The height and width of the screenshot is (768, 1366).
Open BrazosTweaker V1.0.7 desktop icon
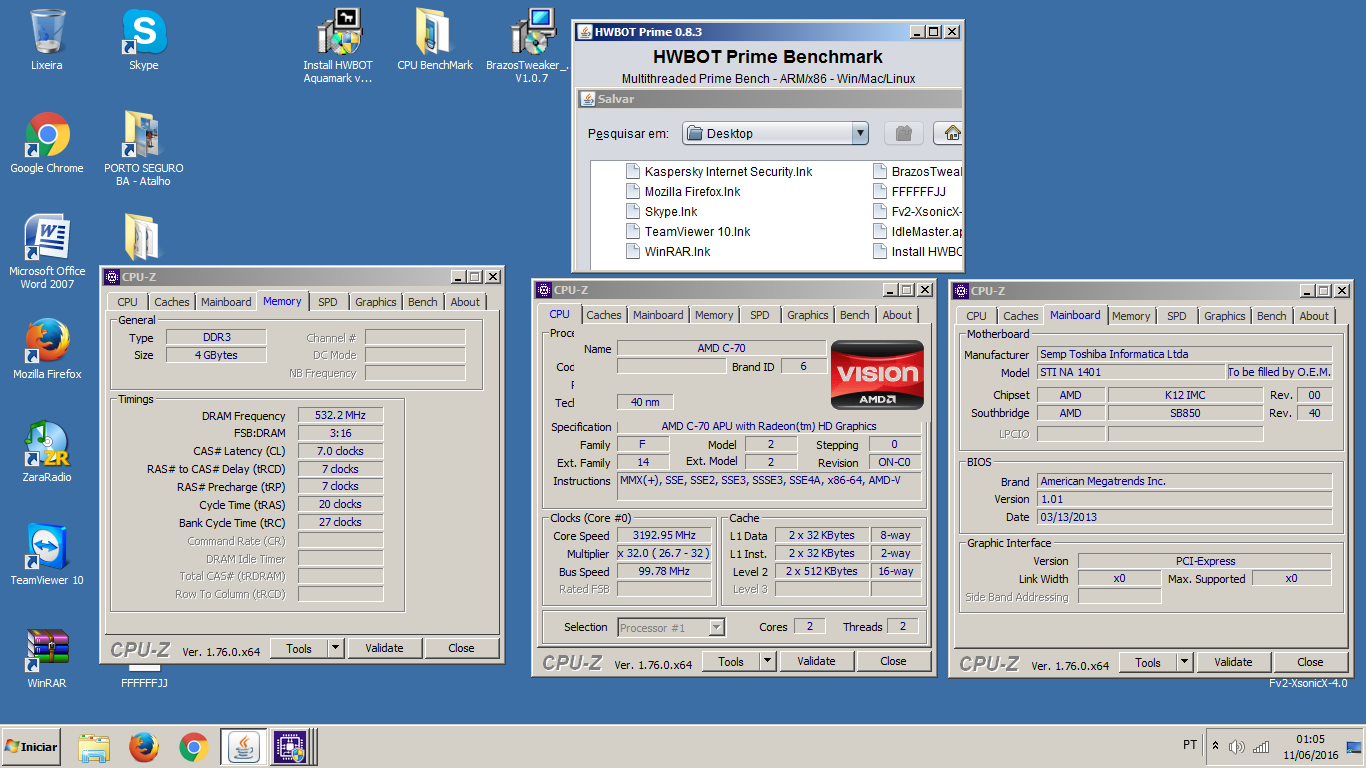click(x=532, y=45)
